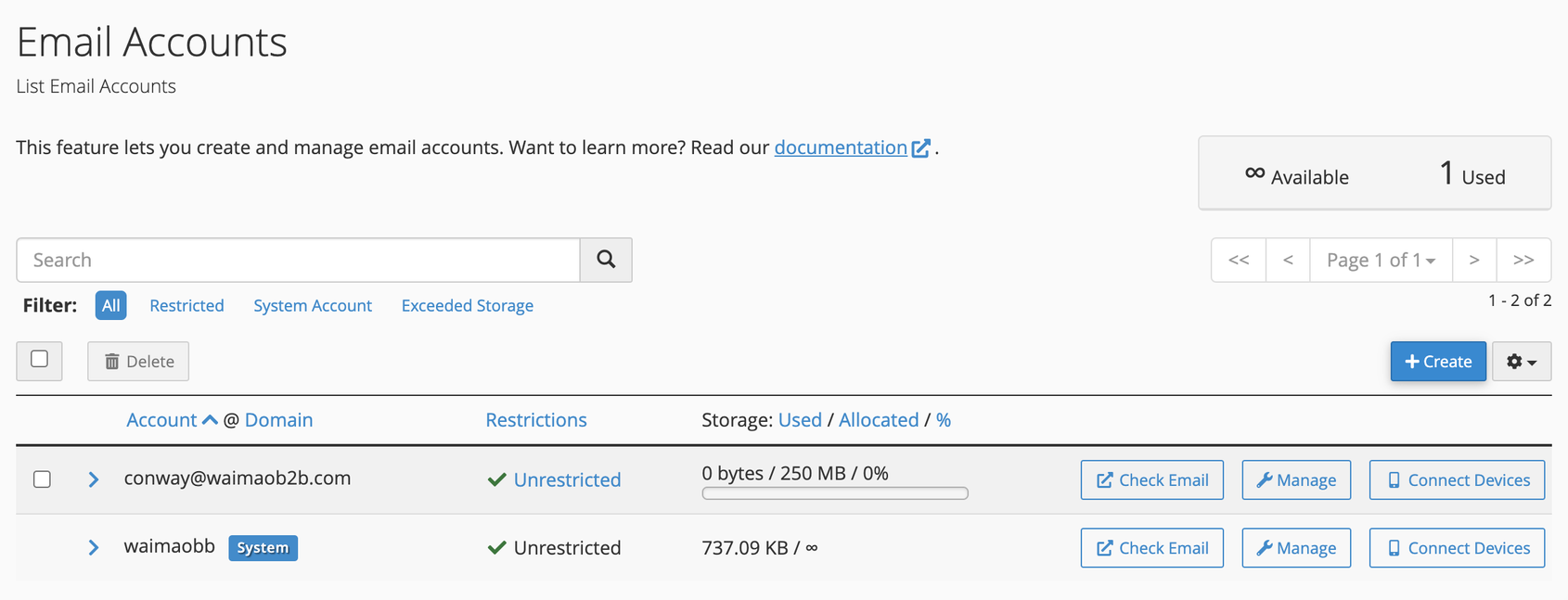This screenshot has height=600, width=1568.
Task: Toggle the select-all accounts checkbox
Action: pyautogui.click(x=39, y=360)
